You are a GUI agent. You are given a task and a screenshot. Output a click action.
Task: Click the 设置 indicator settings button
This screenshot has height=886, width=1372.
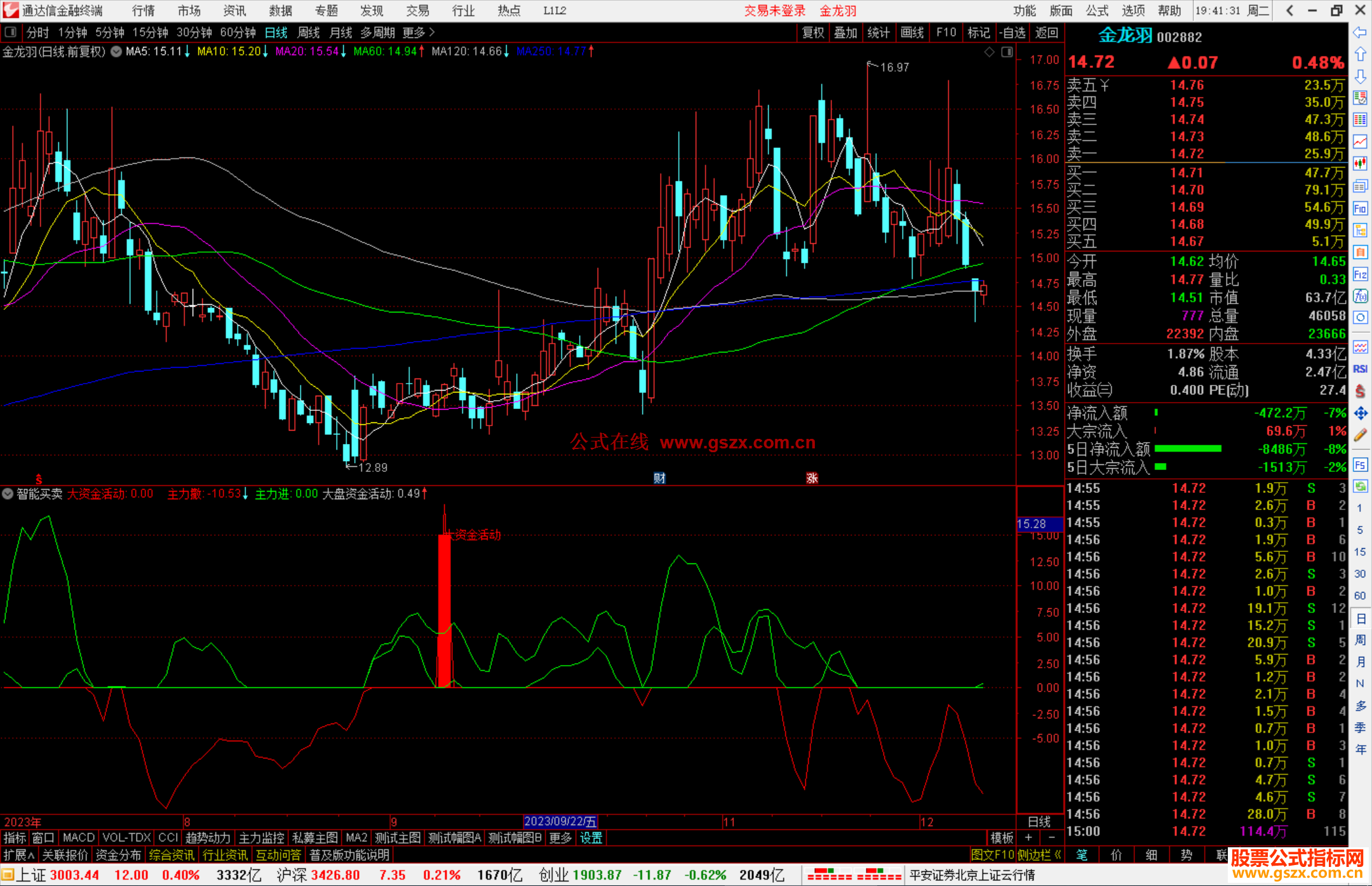[x=591, y=838]
